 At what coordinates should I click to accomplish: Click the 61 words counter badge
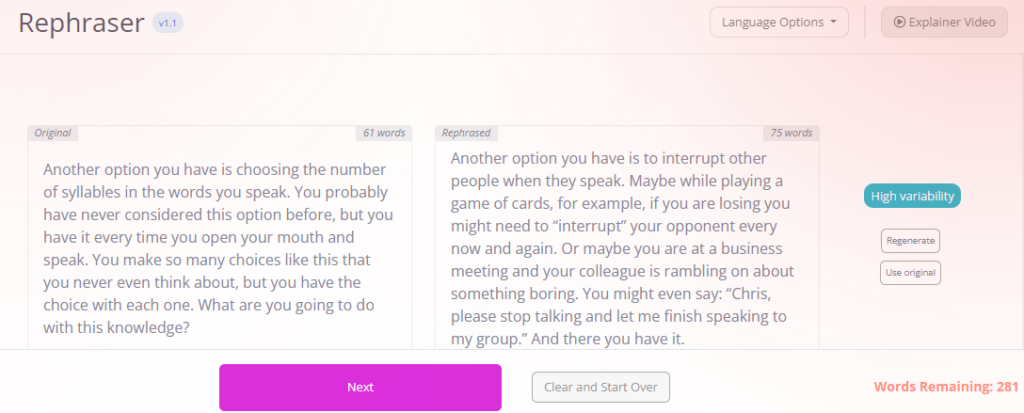384,133
